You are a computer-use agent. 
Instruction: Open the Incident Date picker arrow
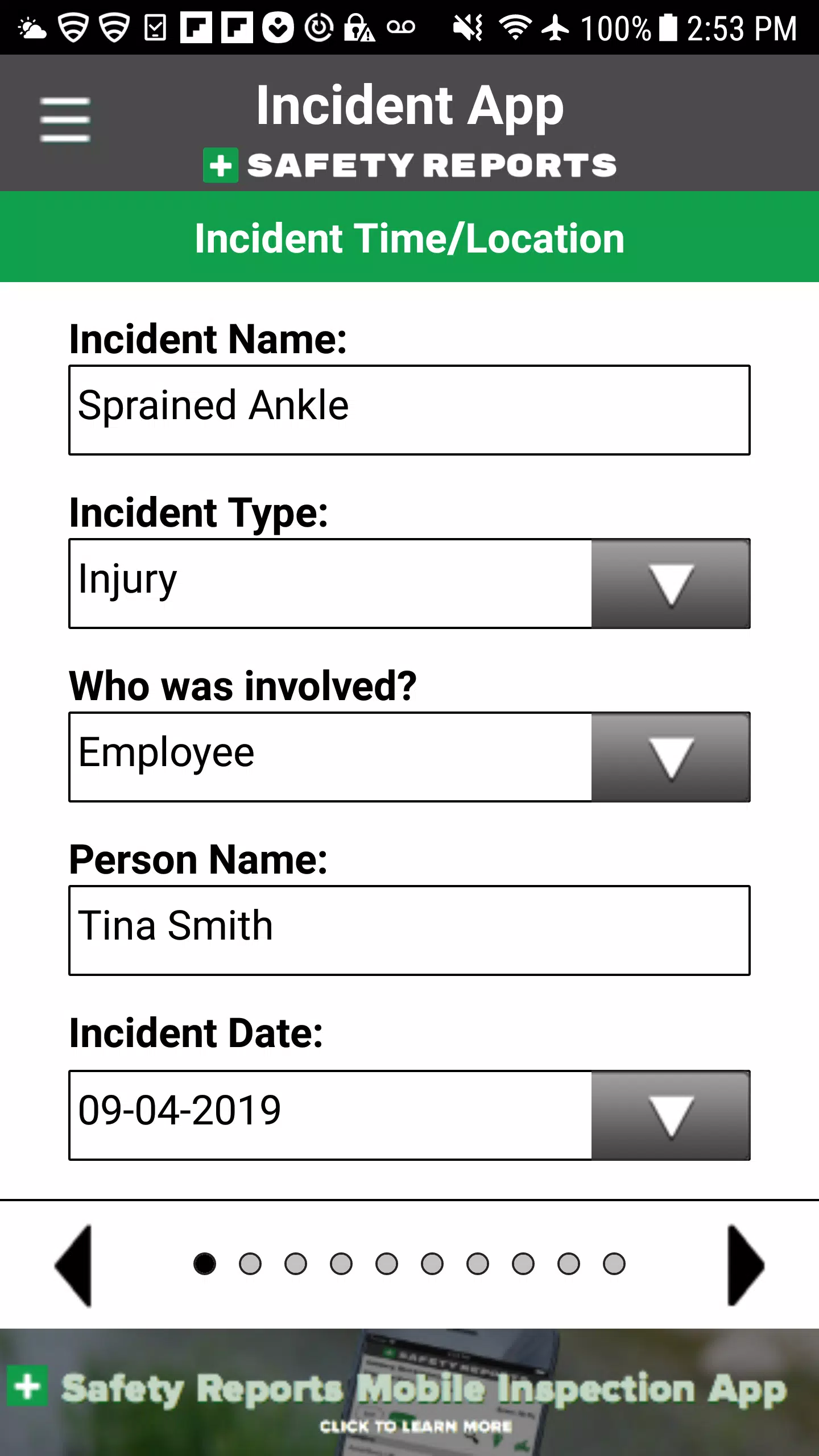click(x=671, y=1115)
